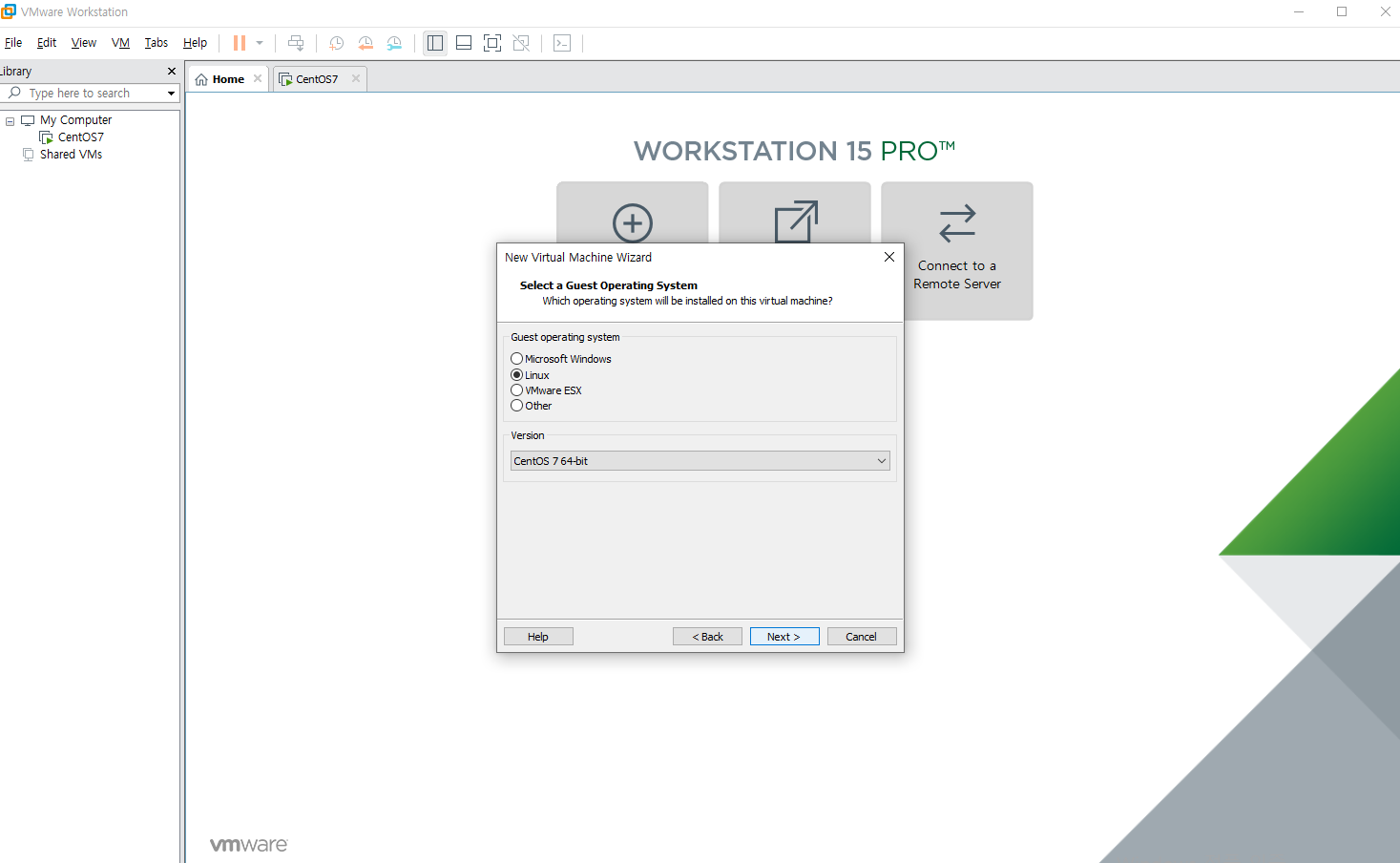This screenshot has height=863, width=1400.
Task: Open the Tabs menu
Action: tap(157, 43)
